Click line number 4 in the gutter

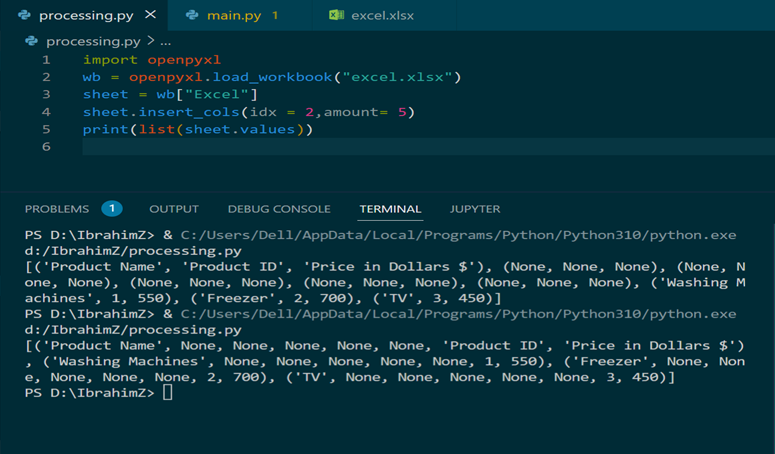[x=46, y=112]
